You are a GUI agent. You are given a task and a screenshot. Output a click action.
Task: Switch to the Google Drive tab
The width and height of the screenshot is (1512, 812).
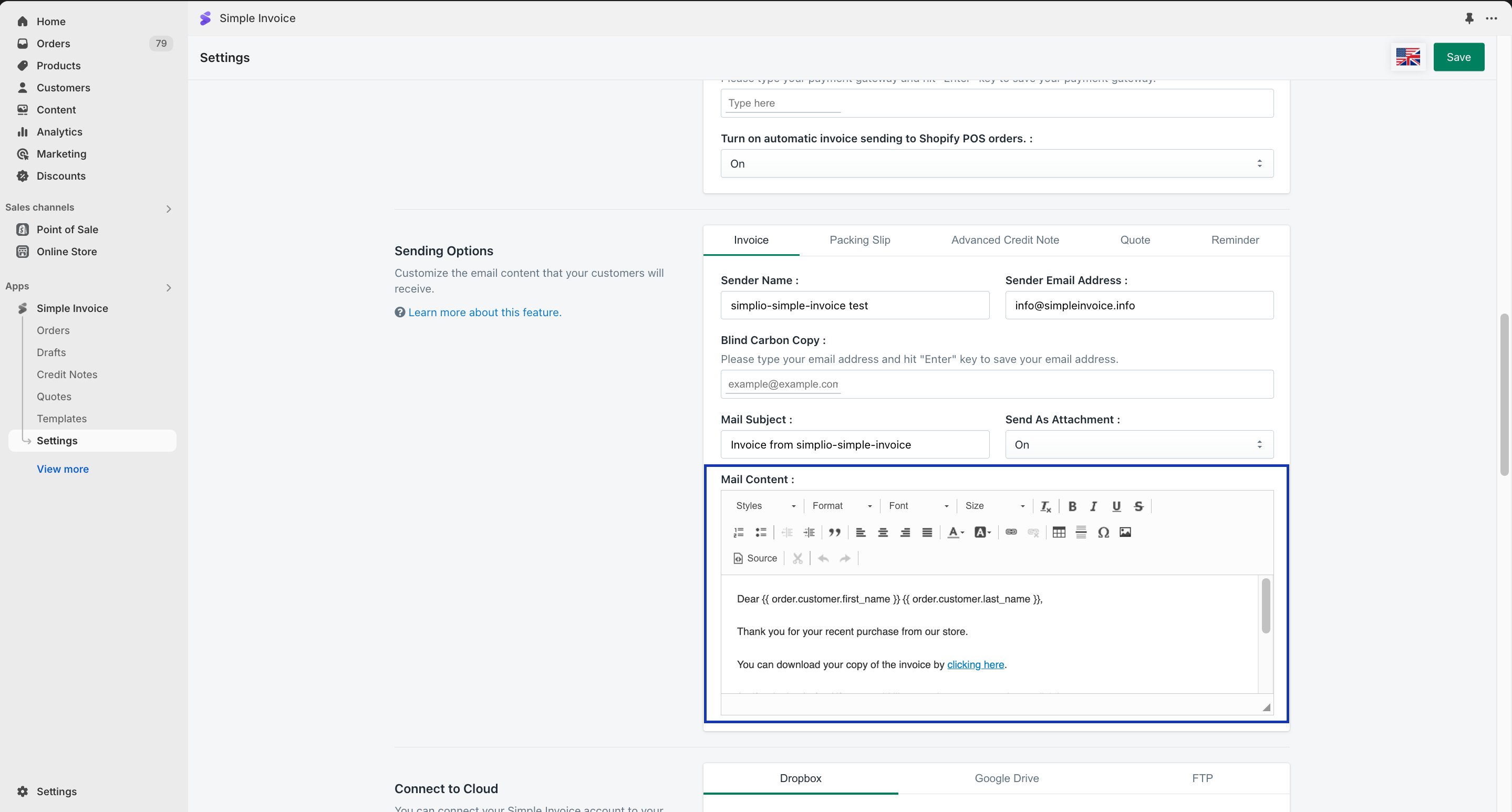(x=1006, y=778)
